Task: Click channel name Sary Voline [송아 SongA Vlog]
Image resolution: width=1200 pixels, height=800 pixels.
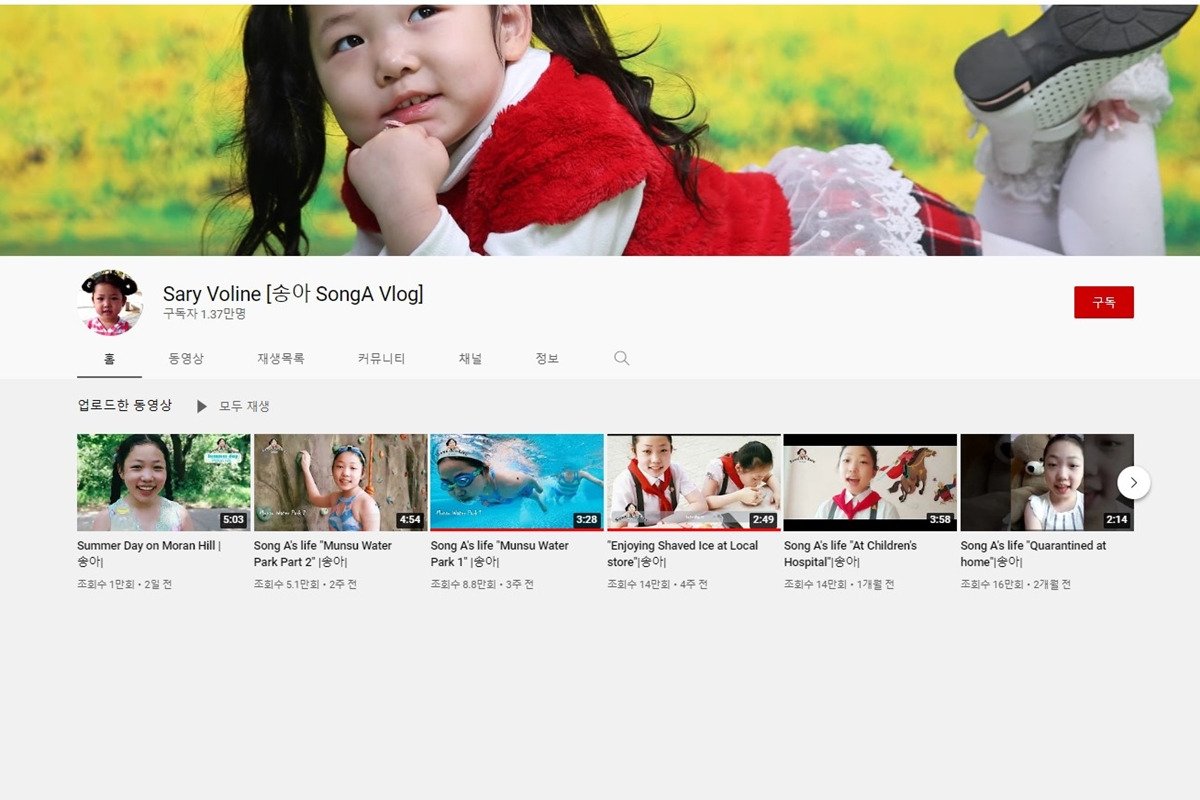Action: click(293, 294)
